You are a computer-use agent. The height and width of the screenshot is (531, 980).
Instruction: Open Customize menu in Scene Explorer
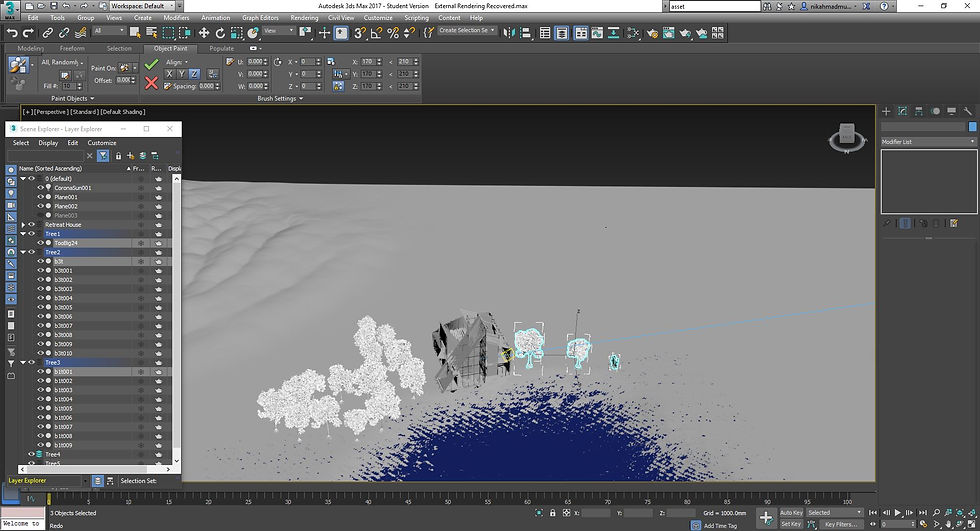coord(102,143)
